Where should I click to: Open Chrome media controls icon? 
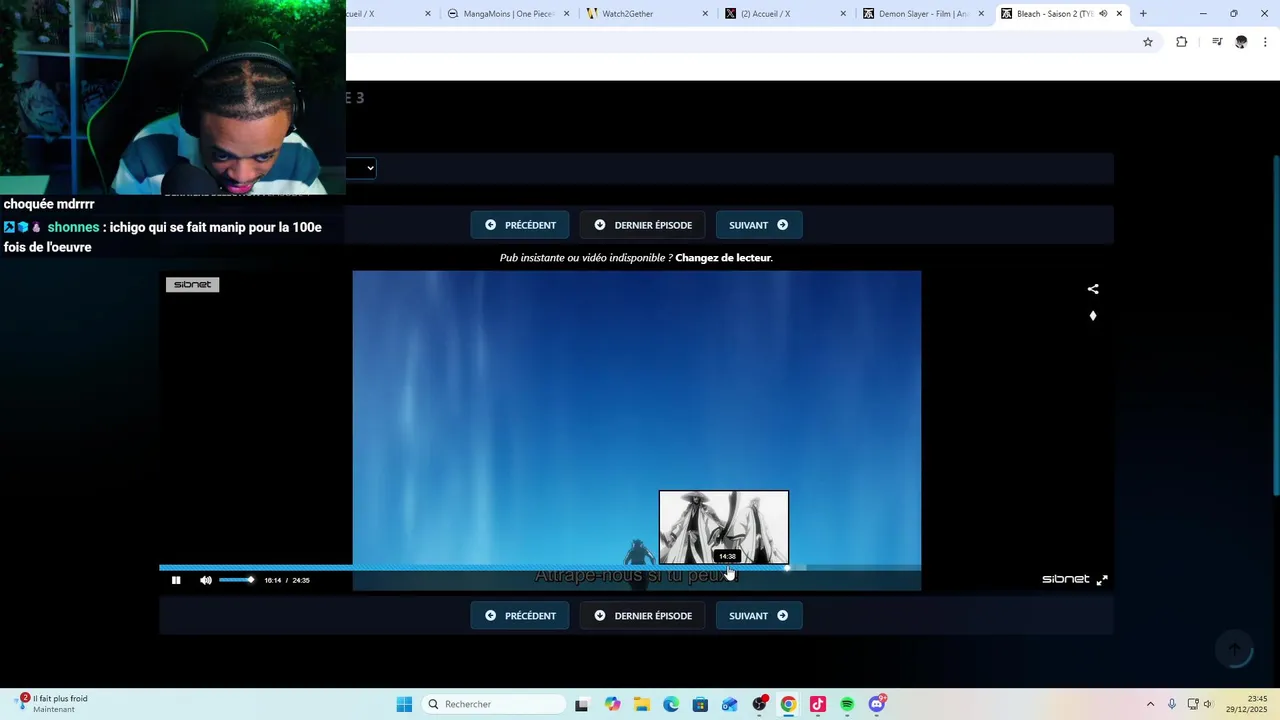point(1217,42)
